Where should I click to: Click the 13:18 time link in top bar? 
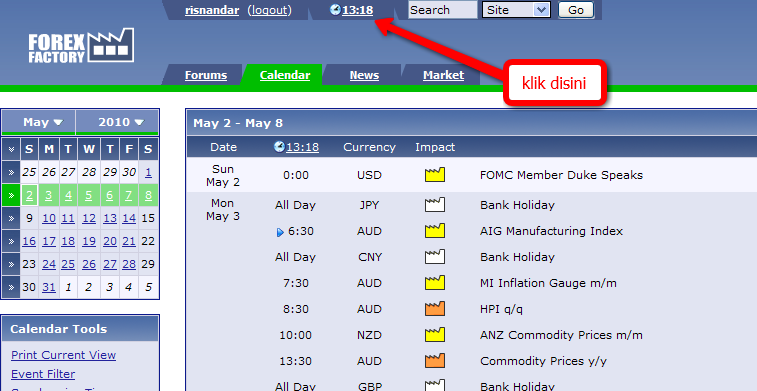click(x=357, y=10)
